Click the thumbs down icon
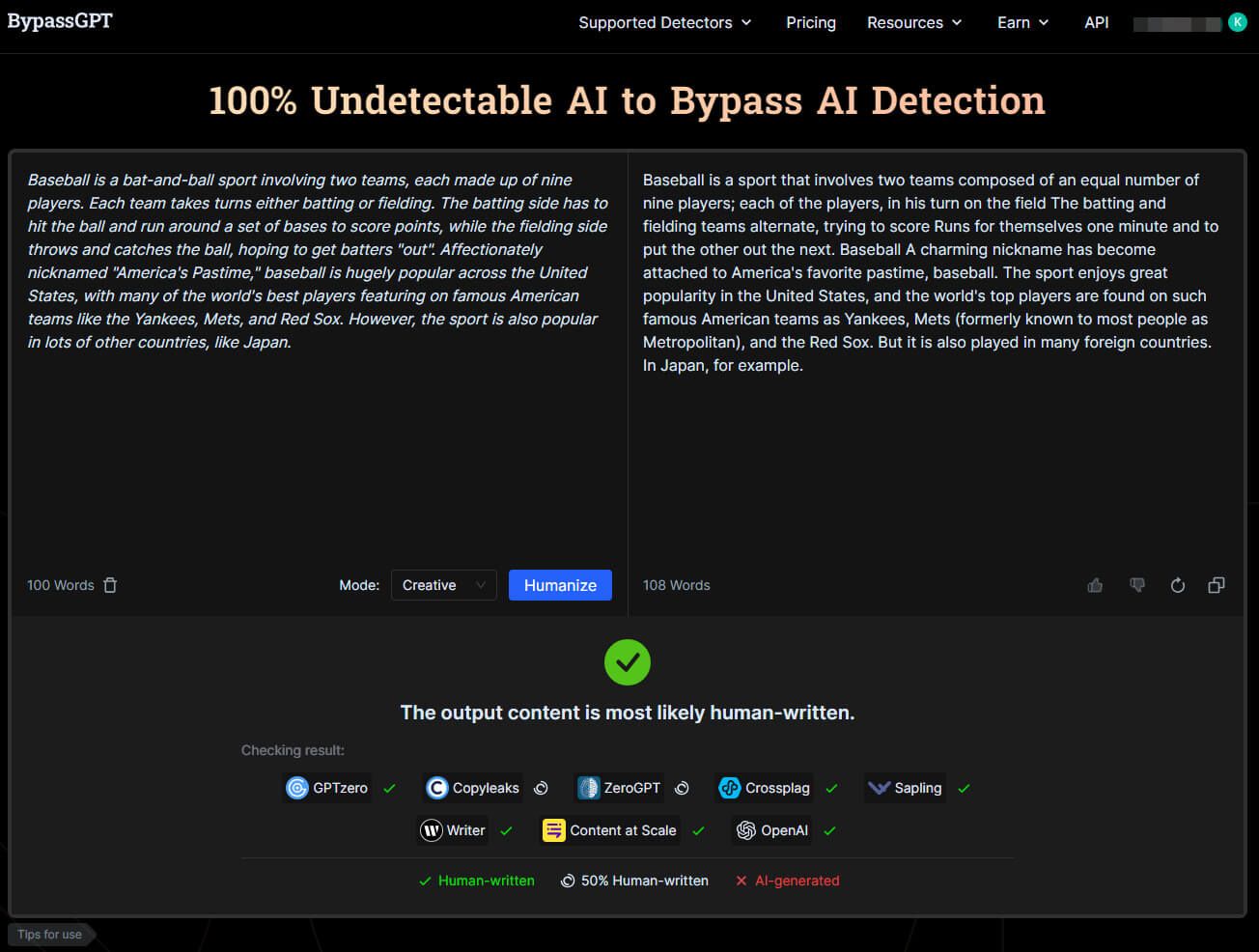1259x952 pixels. click(1136, 585)
